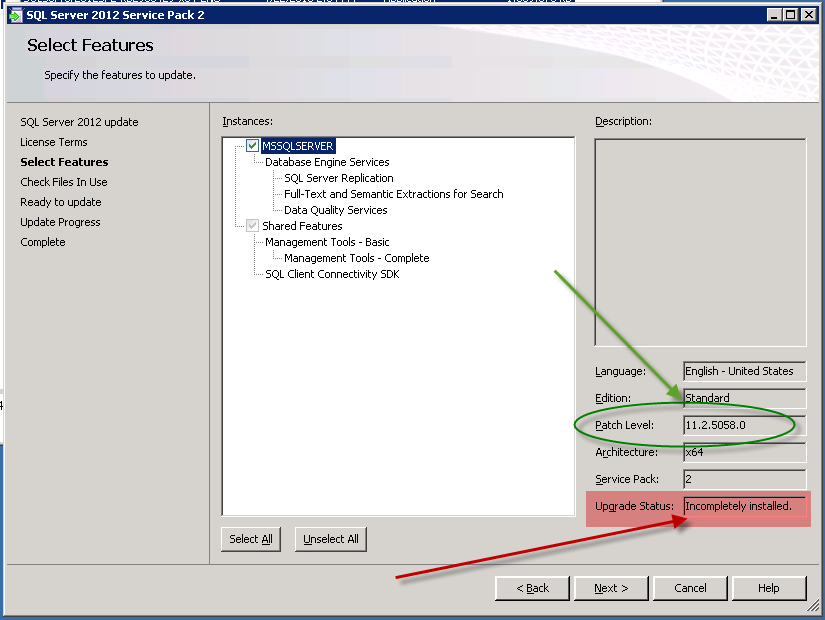Click the License Terms step
Viewport: 825px width, 620px height.
point(54,142)
